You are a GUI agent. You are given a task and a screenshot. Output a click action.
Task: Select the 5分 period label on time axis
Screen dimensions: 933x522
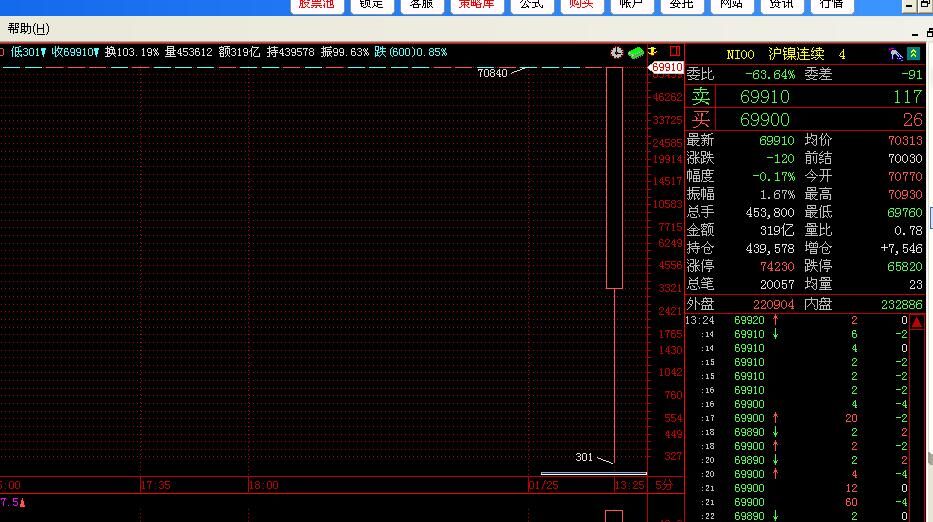point(664,485)
